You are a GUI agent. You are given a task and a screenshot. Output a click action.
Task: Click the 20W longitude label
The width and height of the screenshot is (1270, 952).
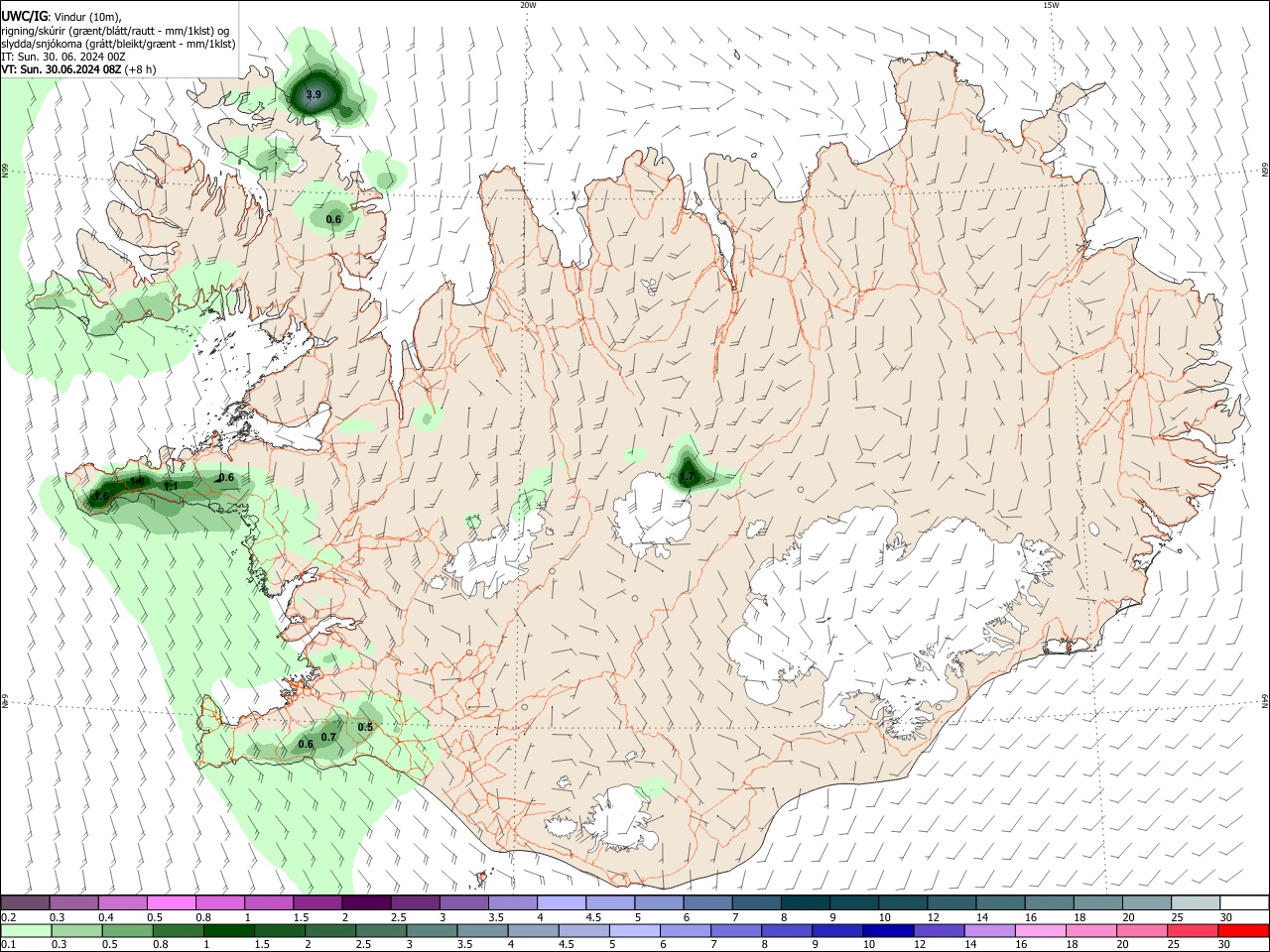(x=528, y=5)
